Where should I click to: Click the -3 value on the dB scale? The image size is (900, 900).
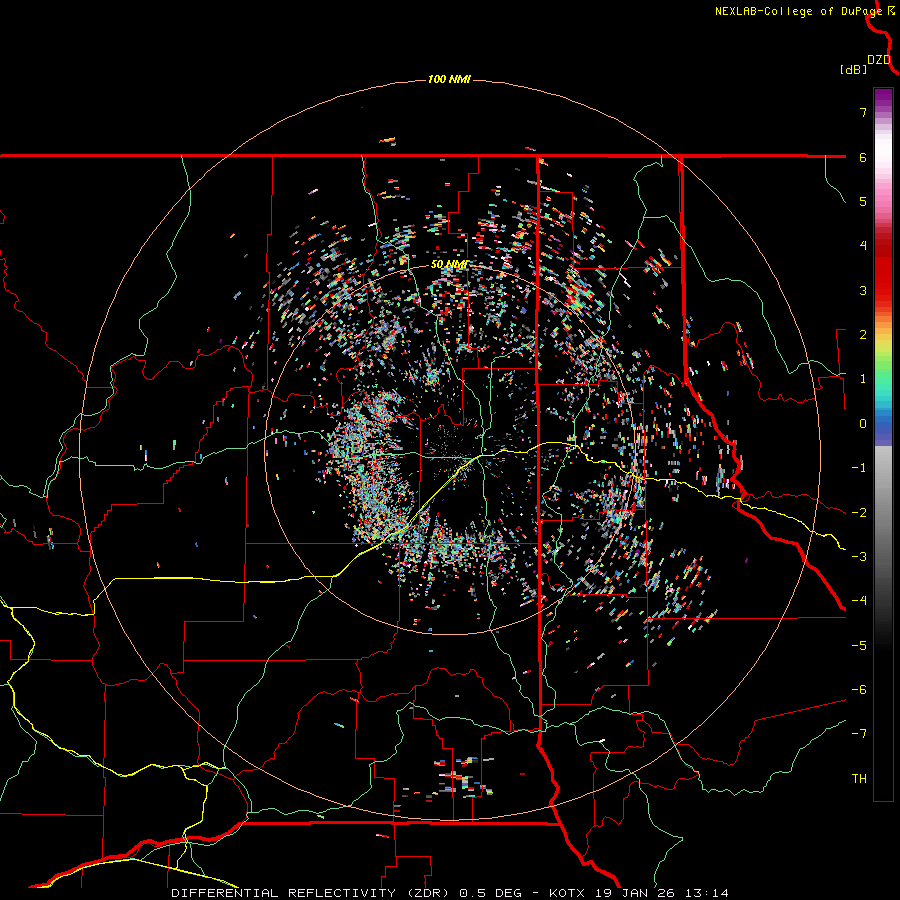pos(859,557)
